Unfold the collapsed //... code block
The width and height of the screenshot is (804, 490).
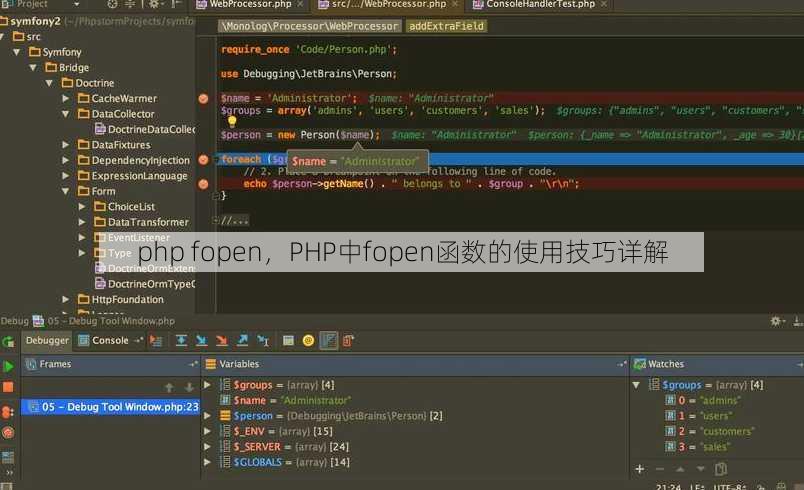click(215, 221)
